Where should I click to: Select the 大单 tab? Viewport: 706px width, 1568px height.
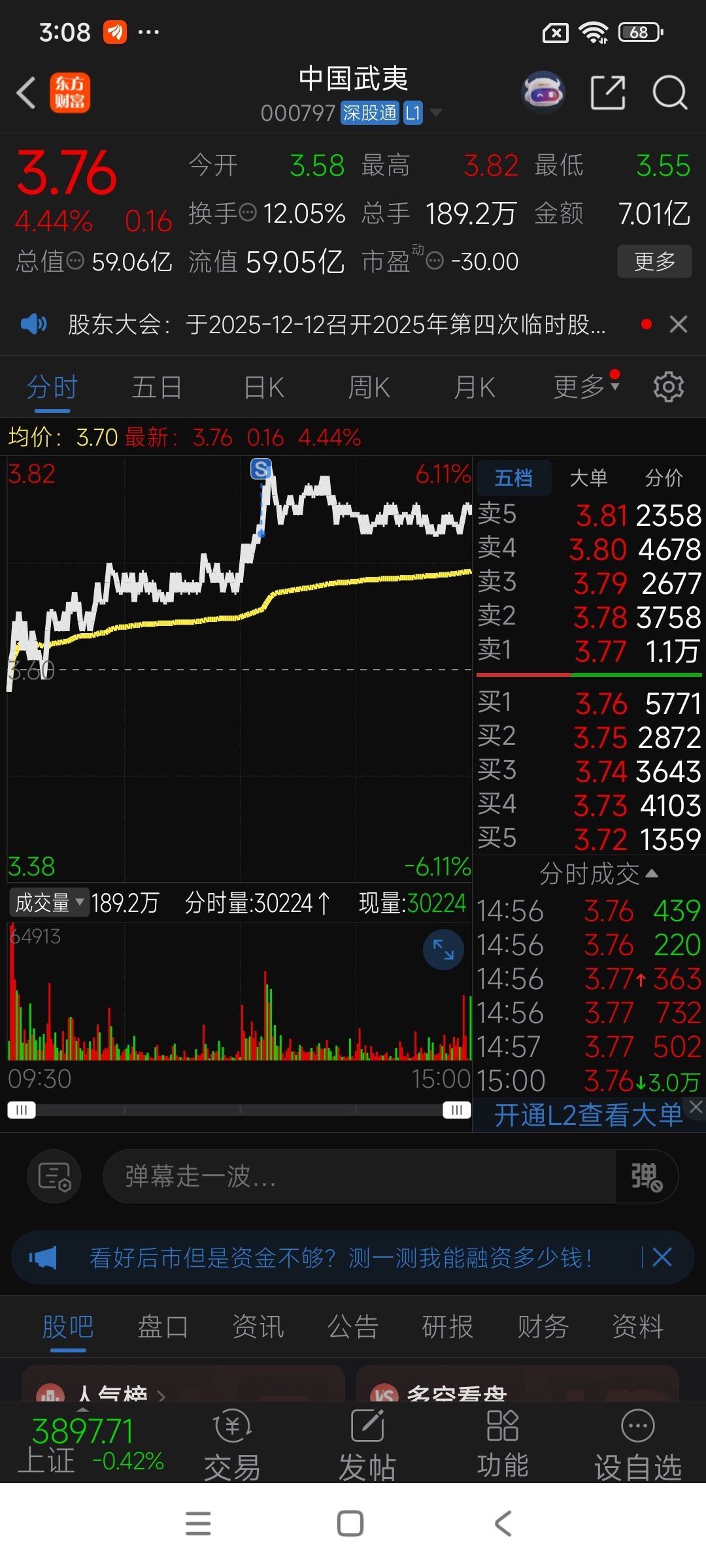588,478
